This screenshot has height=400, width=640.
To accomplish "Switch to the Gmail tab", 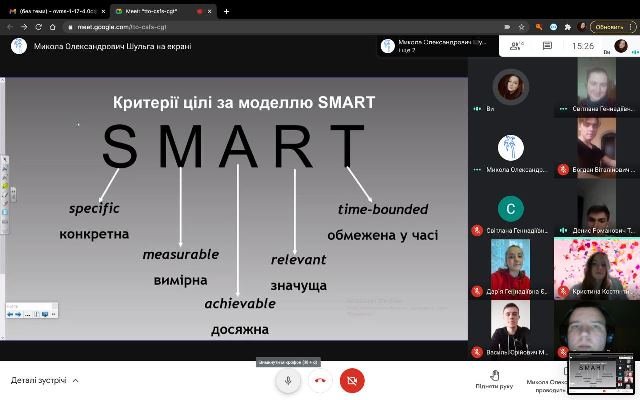I will (x=56, y=11).
